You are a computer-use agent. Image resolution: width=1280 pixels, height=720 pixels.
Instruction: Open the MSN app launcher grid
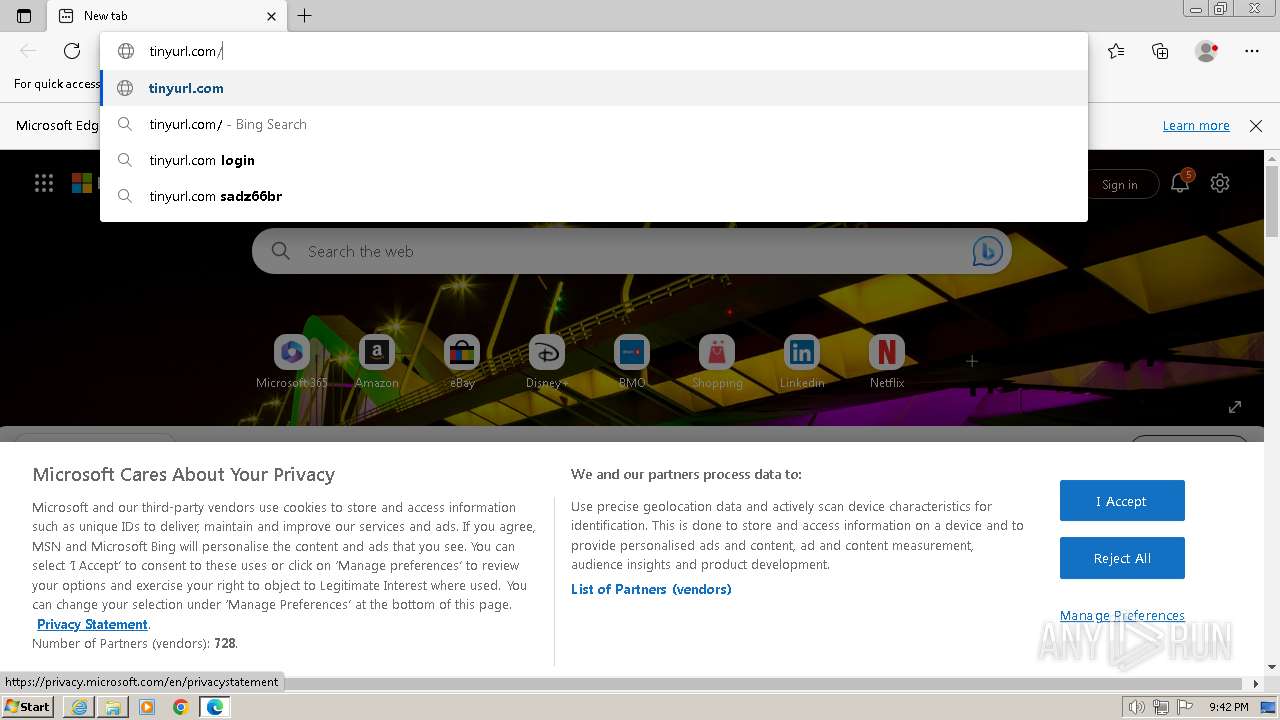(44, 183)
